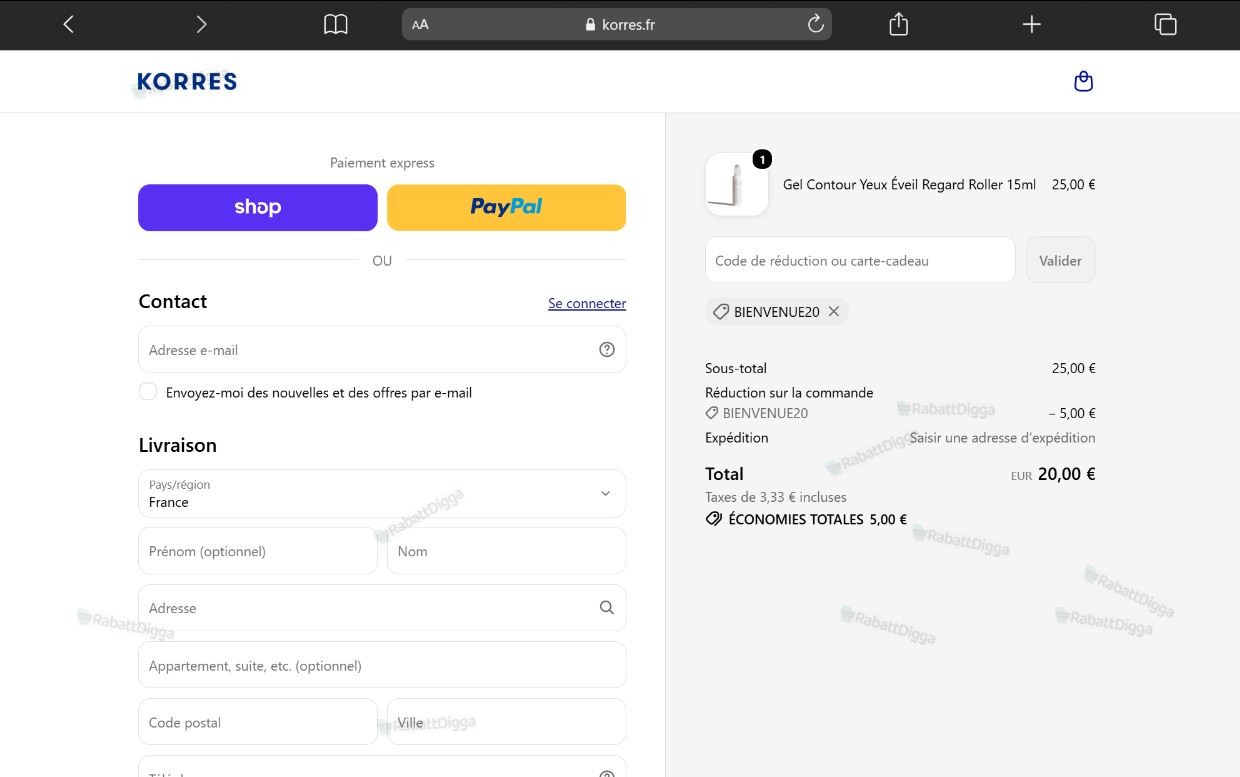Viewport: 1240px width, 777px height.
Task: Open Safari bookmarks book icon
Action: tap(336, 24)
